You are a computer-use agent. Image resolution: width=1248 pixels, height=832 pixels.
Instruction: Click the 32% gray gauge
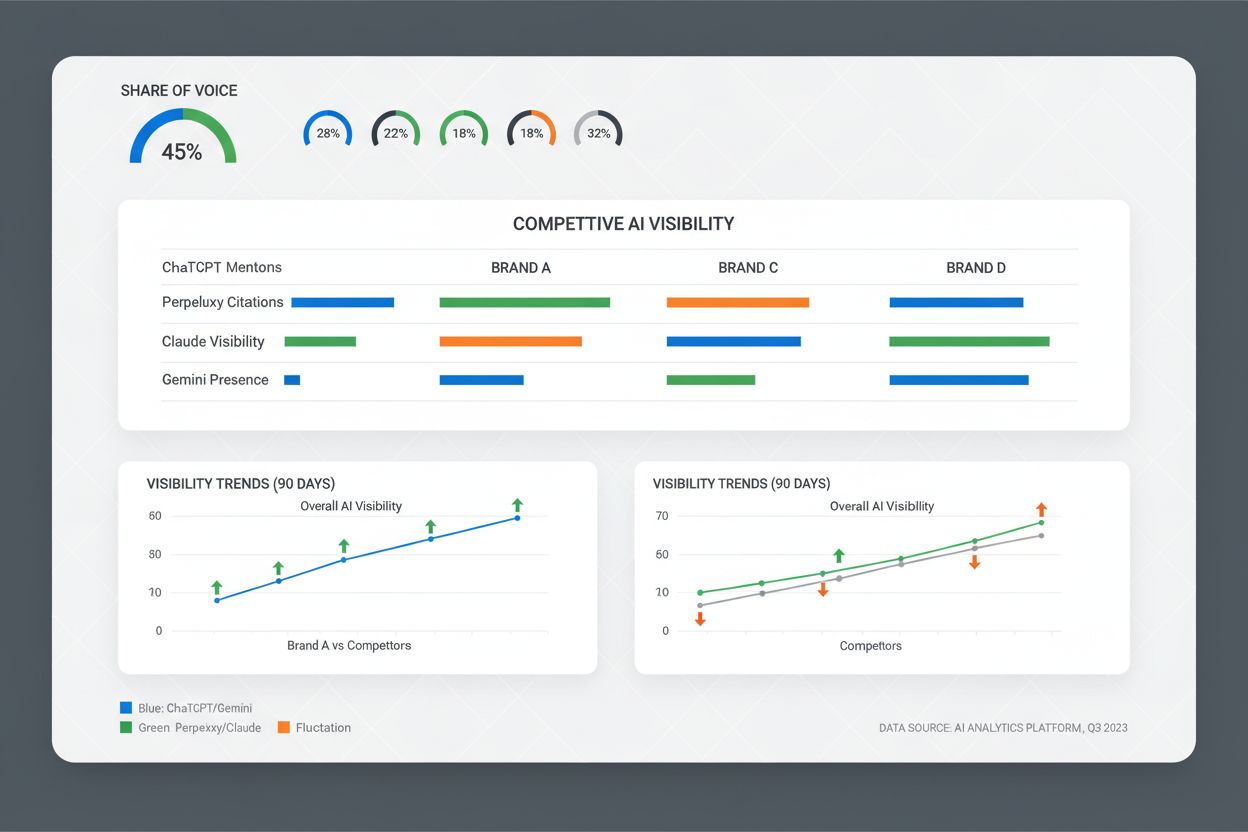coord(598,131)
